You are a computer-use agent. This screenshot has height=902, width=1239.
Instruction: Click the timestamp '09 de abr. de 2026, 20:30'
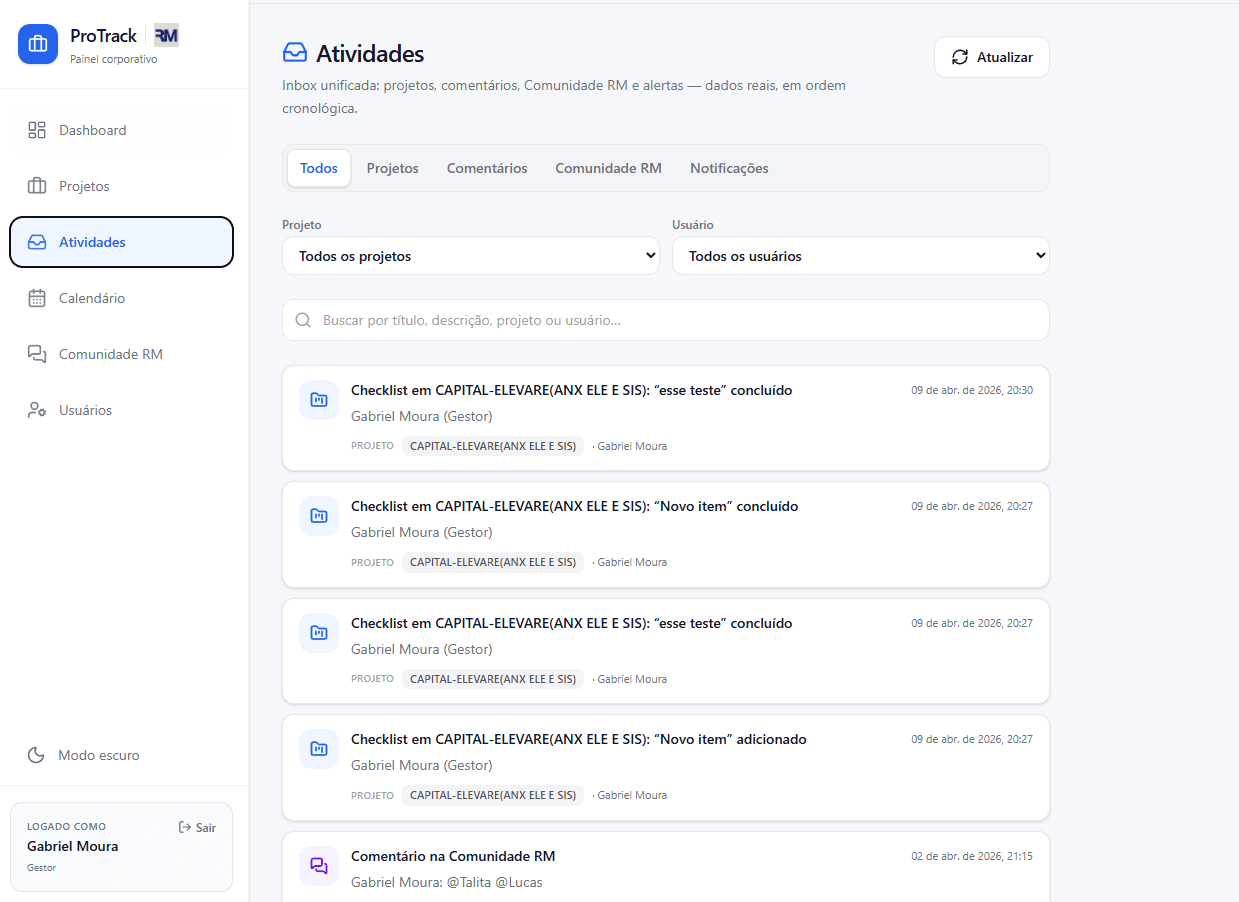(x=972, y=390)
